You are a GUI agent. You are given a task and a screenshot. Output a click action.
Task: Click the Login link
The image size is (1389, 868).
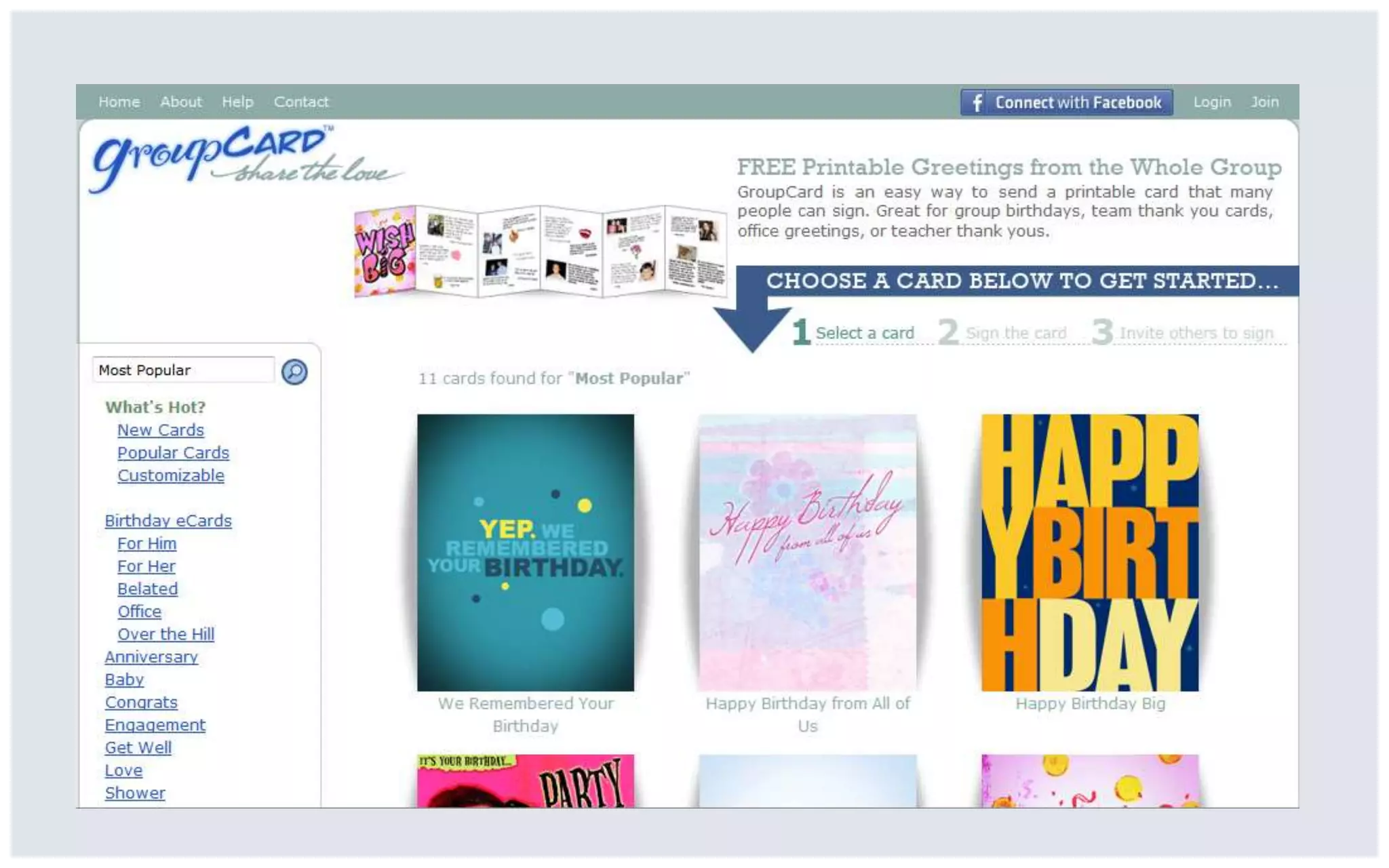(1212, 102)
